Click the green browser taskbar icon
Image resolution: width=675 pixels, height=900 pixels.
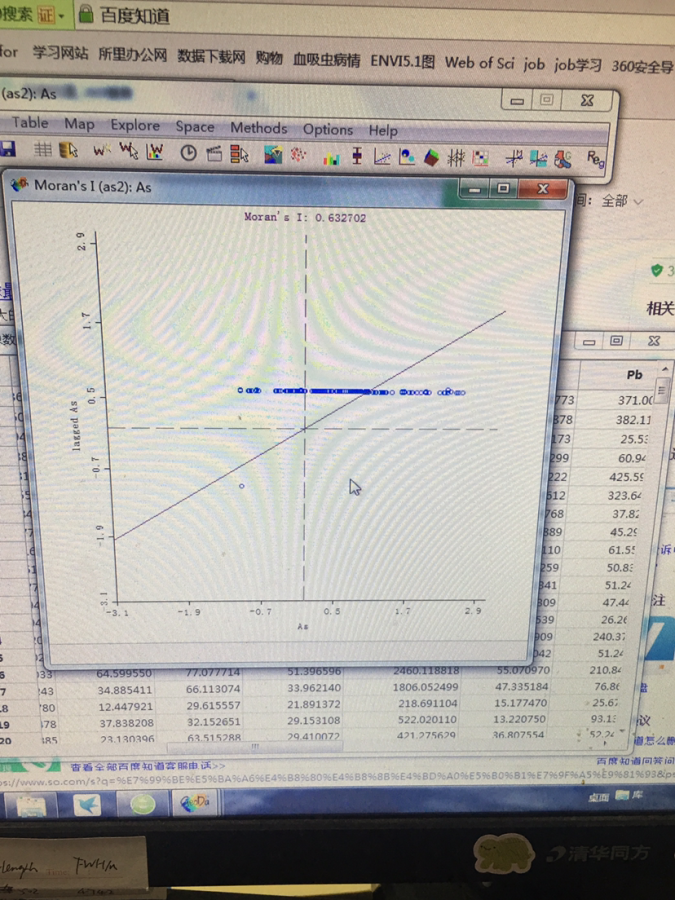click(x=142, y=804)
